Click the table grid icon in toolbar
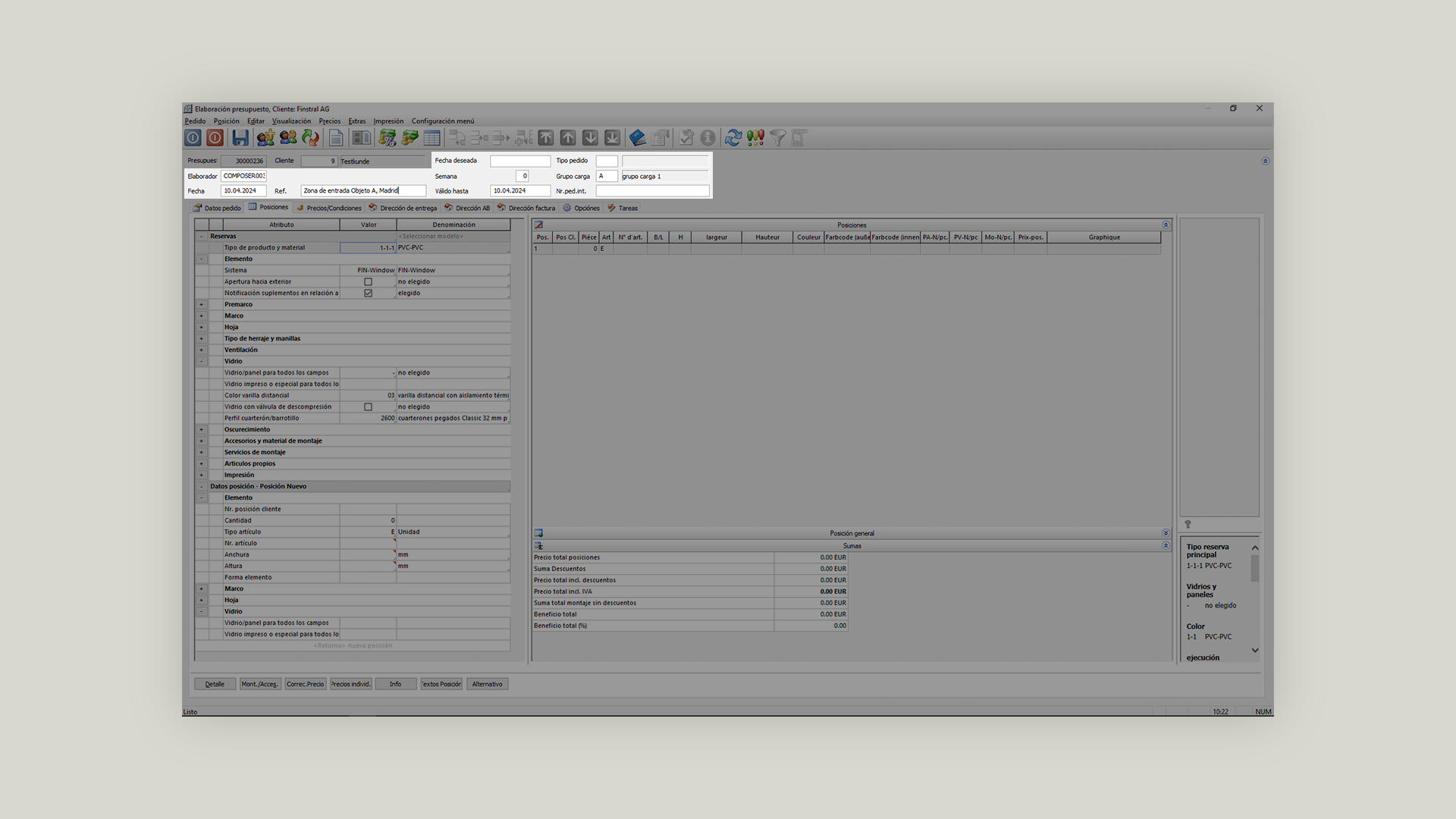Viewport: 1456px width, 819px height. click(431, 137)
